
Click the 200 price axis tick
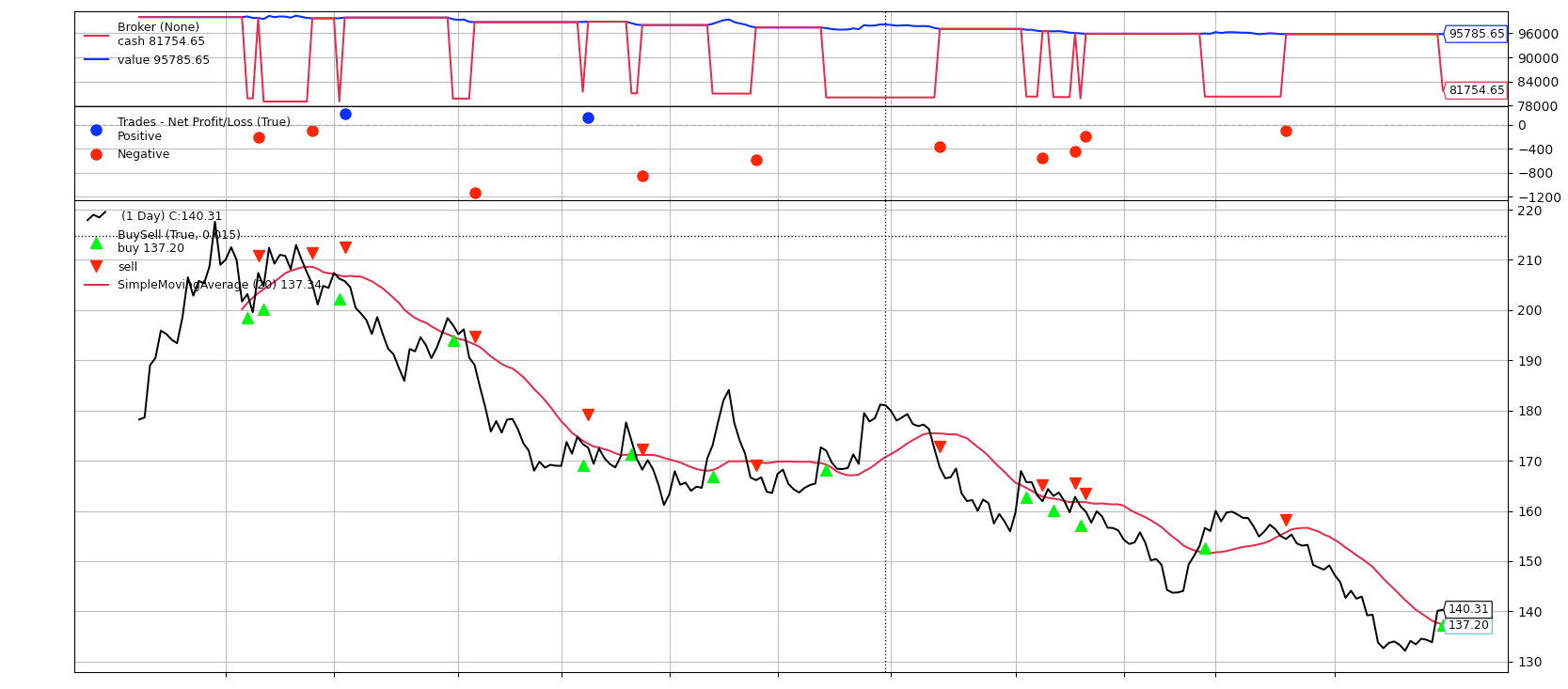1529,310
